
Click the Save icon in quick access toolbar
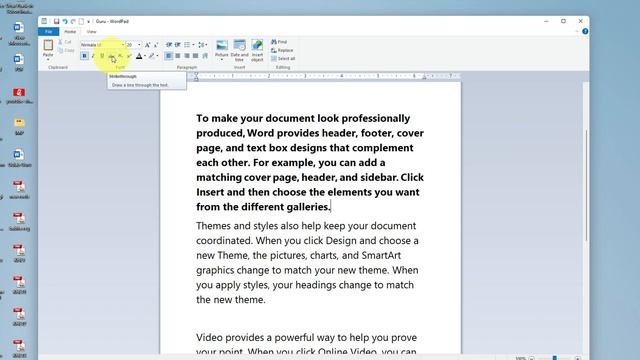(56, 21)
